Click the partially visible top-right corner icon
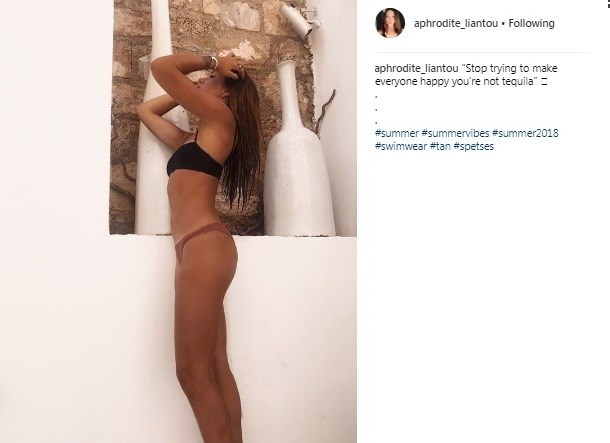Screen dimensions: 610x443 607,2
